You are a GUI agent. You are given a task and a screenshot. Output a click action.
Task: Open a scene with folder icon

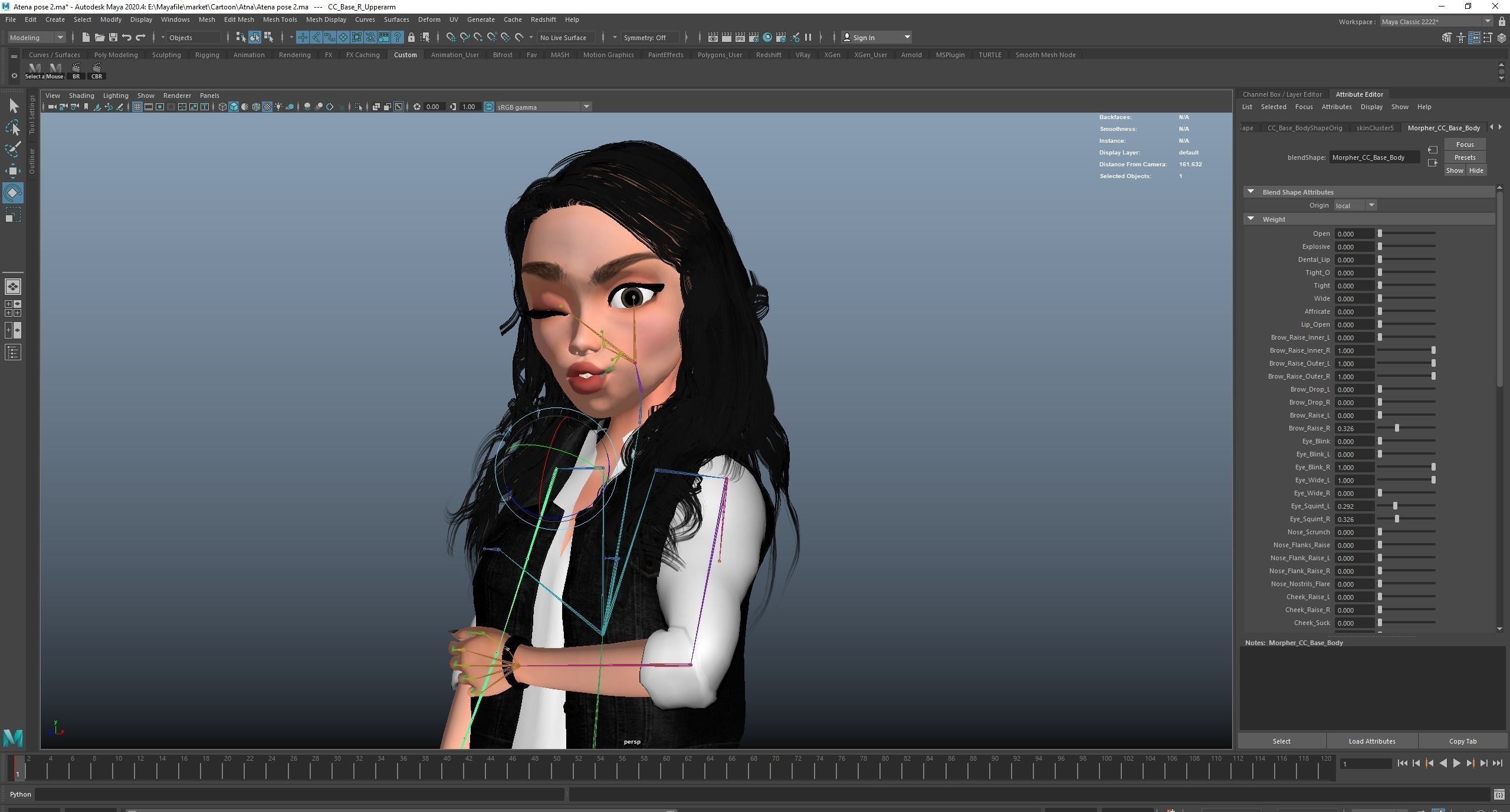point(99,37)
